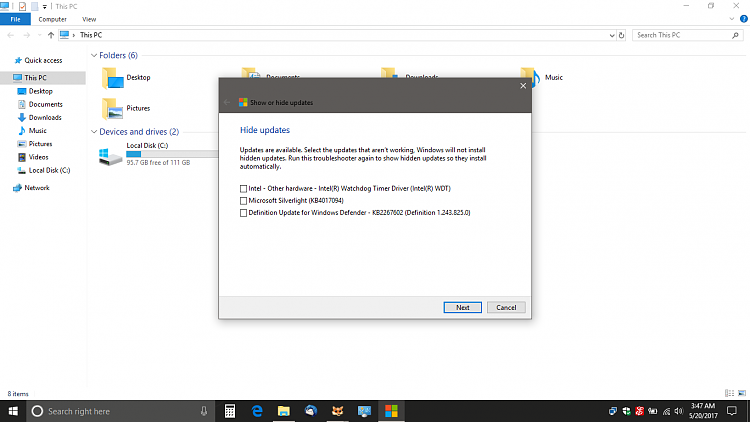Select Definition Update for Windows Defender checkbox
This screenshot has width=750, height=422.
(243, 213)
